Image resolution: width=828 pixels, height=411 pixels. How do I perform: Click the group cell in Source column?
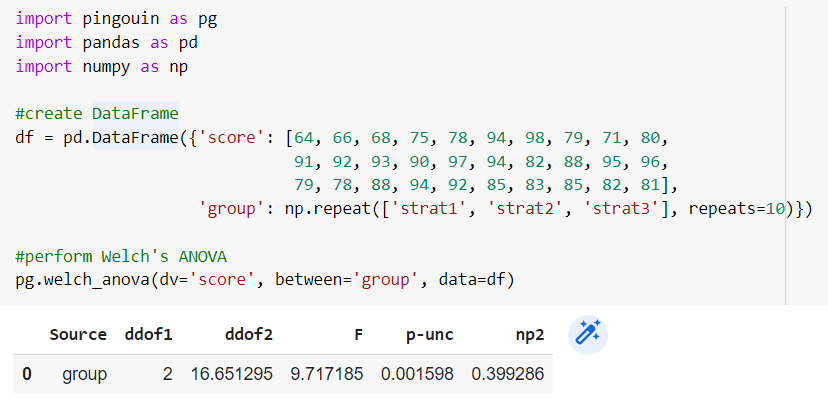(84, 374)
